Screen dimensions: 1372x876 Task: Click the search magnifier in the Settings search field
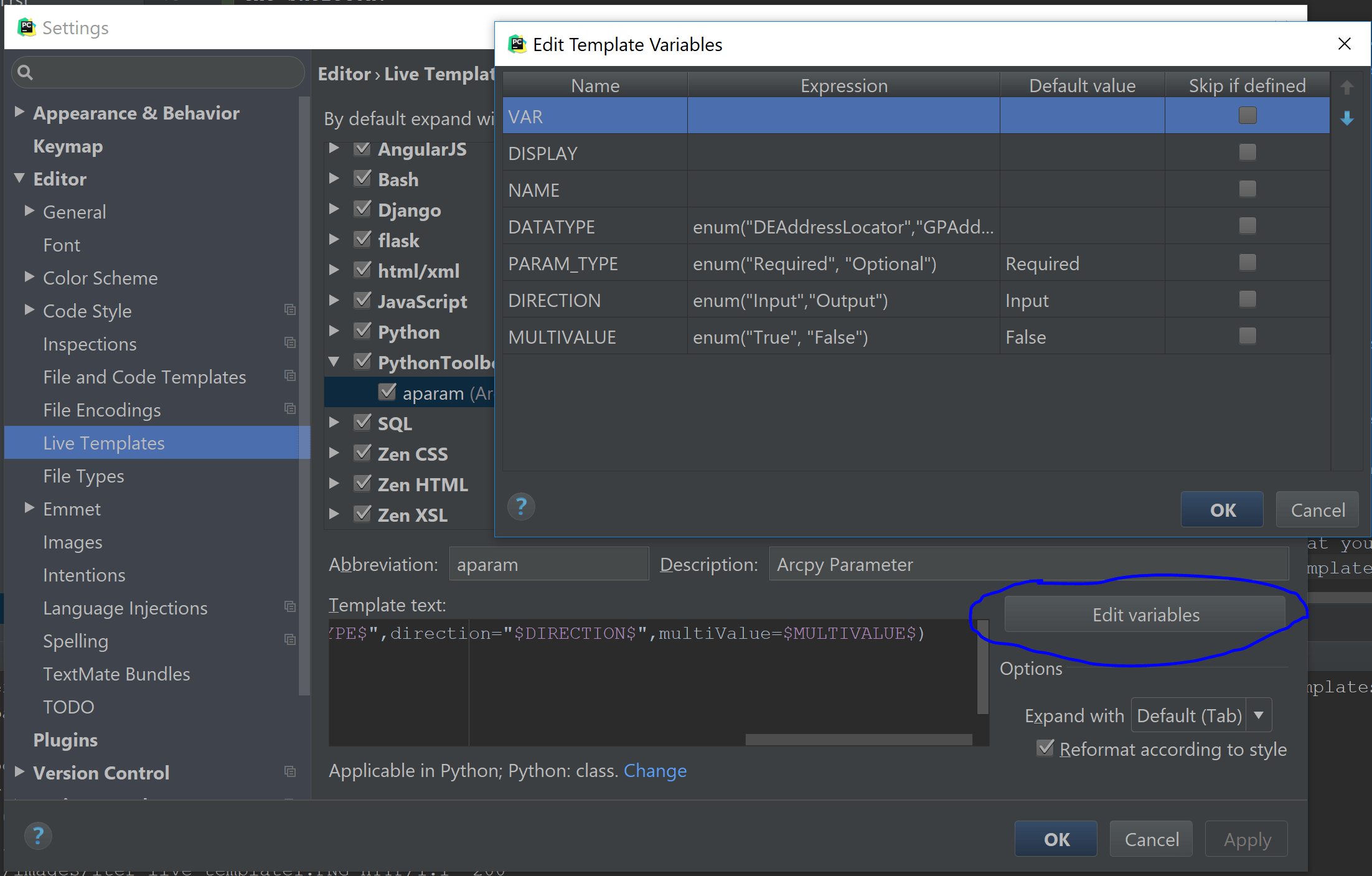click(25, 72)
